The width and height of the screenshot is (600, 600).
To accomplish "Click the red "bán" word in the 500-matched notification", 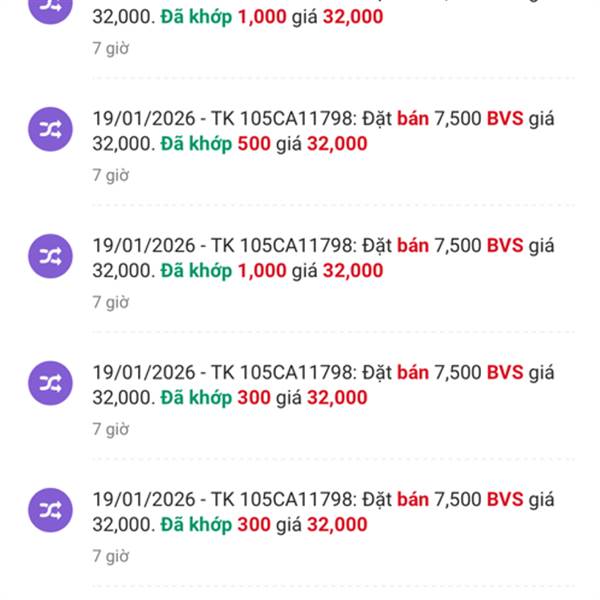I will click(412, 118).
